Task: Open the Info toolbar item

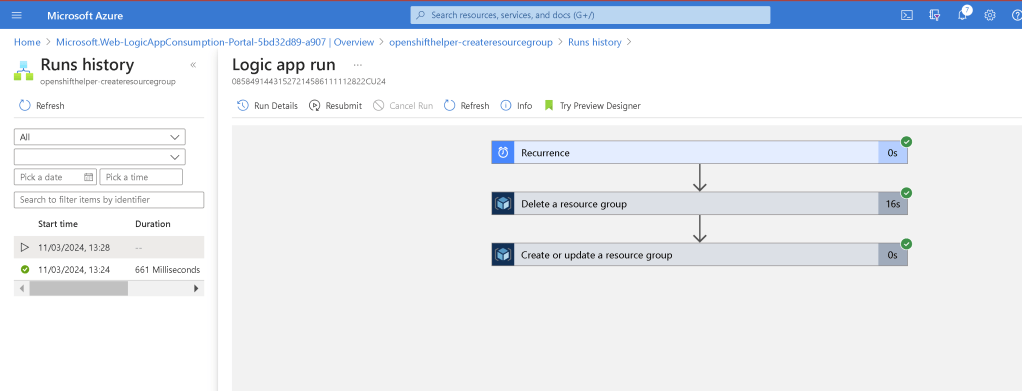Action: coord(516,106)
